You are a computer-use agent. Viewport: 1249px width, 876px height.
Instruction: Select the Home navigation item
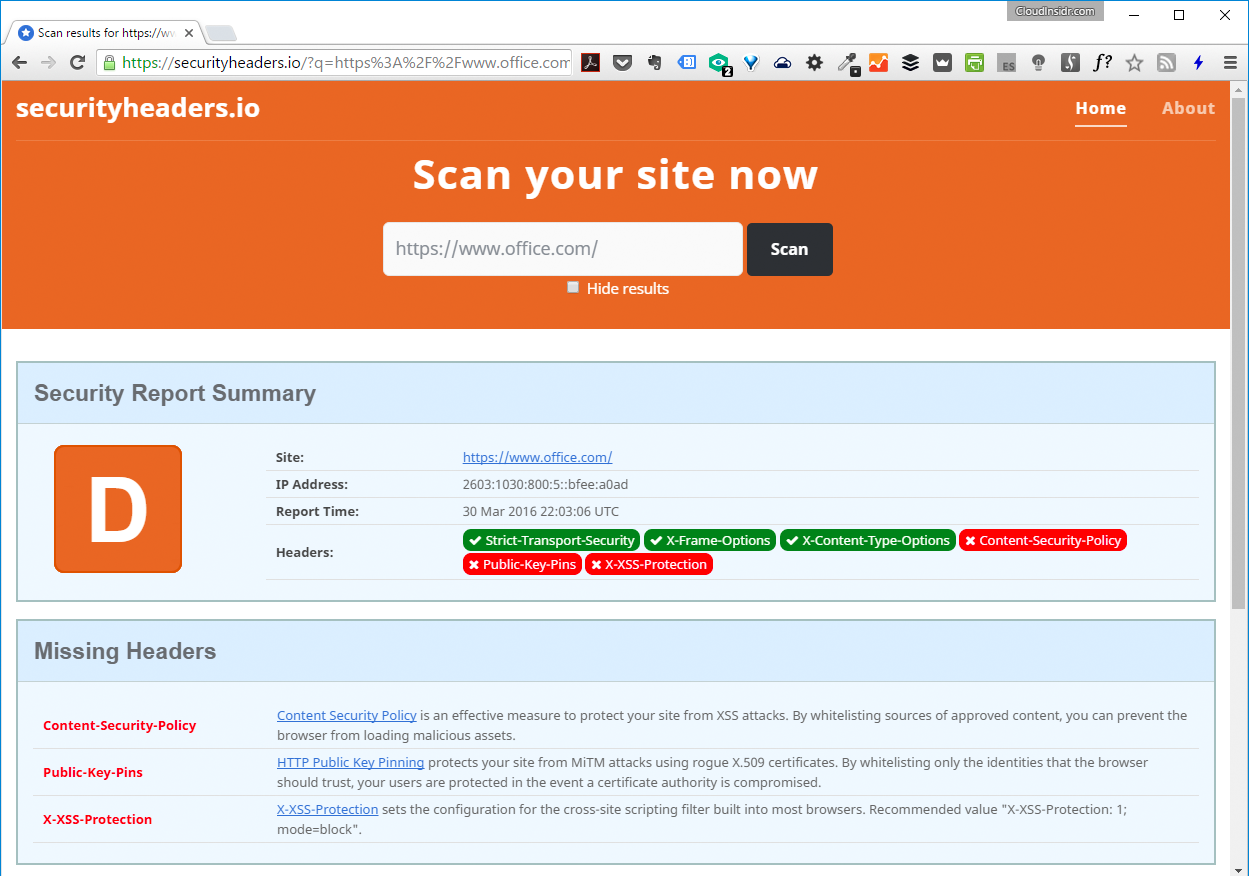1100,108
